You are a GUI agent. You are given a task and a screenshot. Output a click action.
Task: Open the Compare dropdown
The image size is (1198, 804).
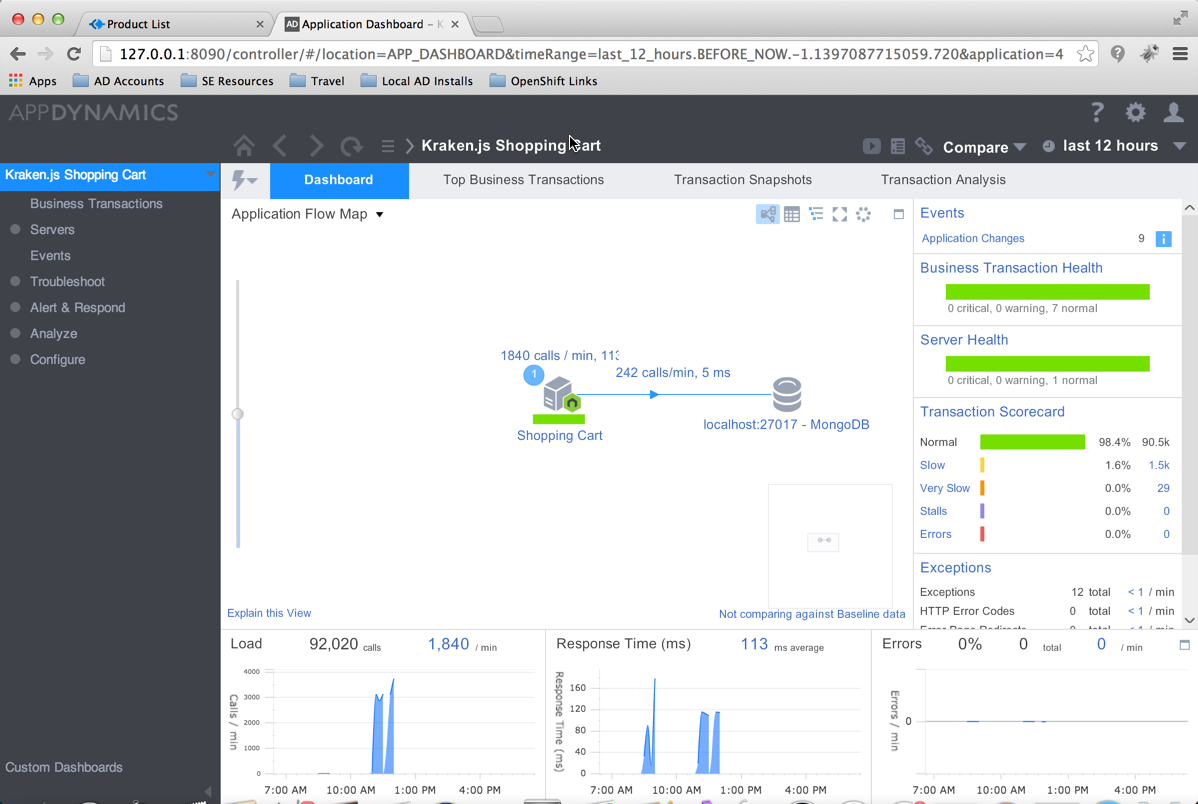[984, 147]
